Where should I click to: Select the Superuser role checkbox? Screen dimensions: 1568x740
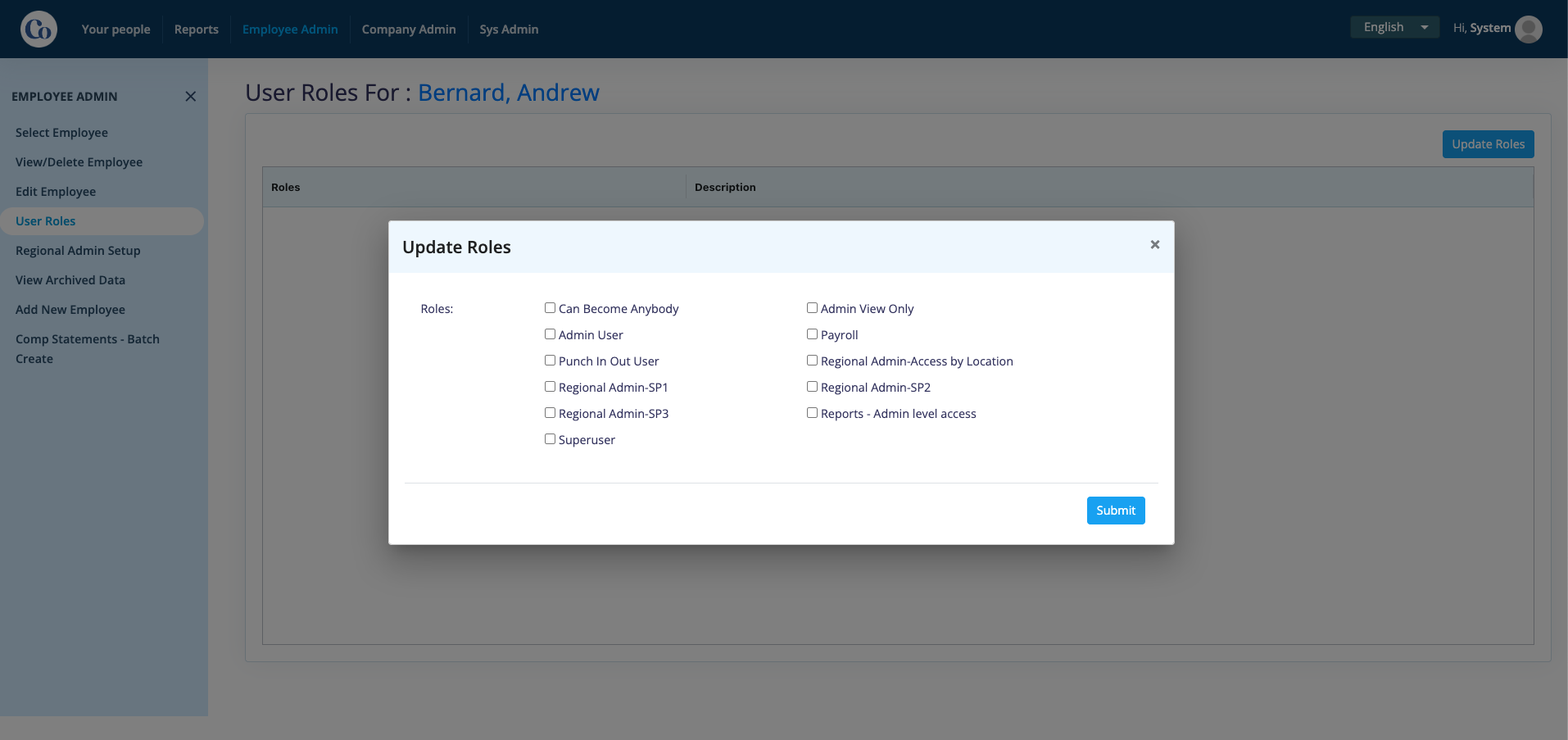pyautogui.click(x=550, y=439)
